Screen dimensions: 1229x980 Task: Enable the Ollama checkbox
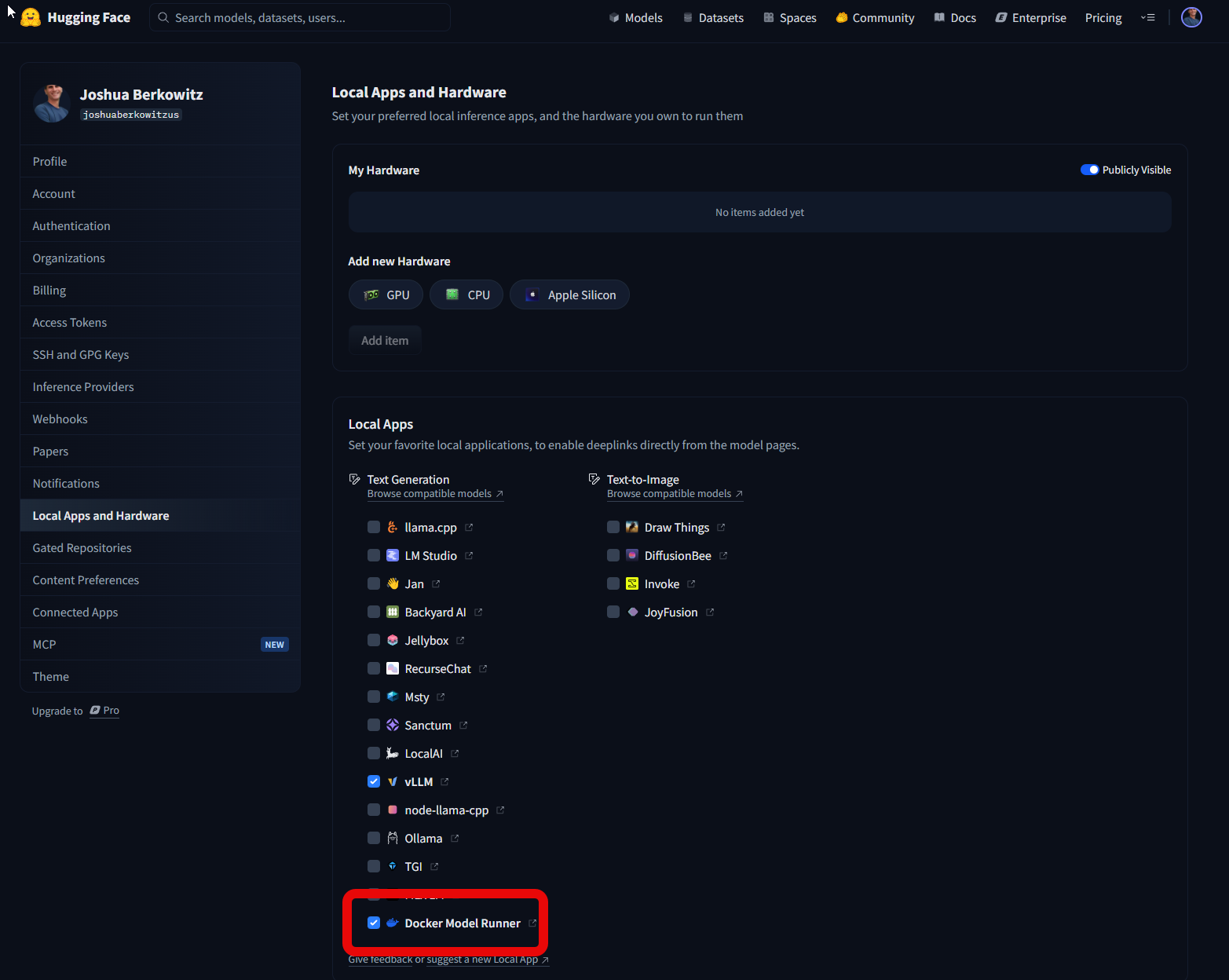coord(374,839)
